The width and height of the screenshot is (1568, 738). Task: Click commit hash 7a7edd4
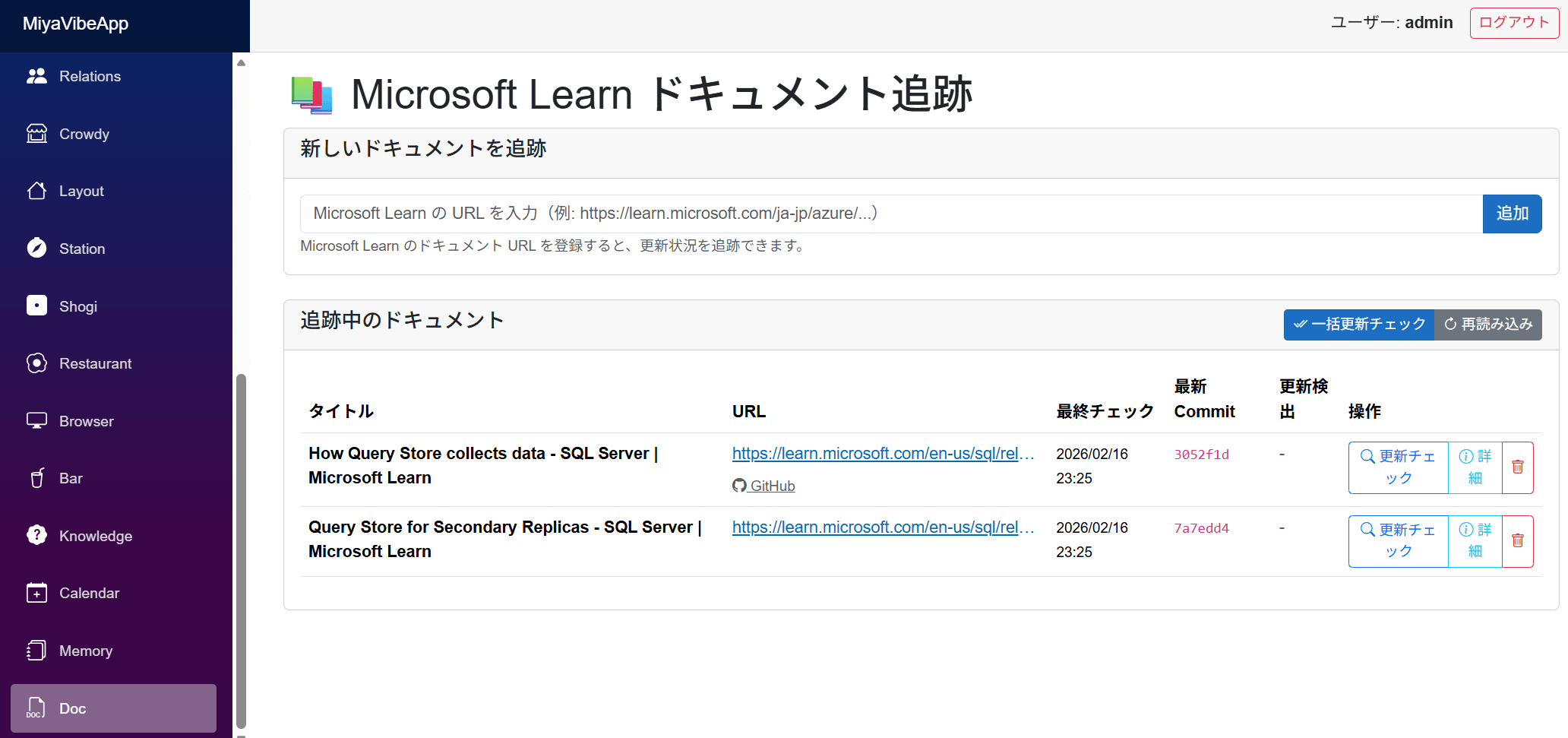pos(1201,528)
